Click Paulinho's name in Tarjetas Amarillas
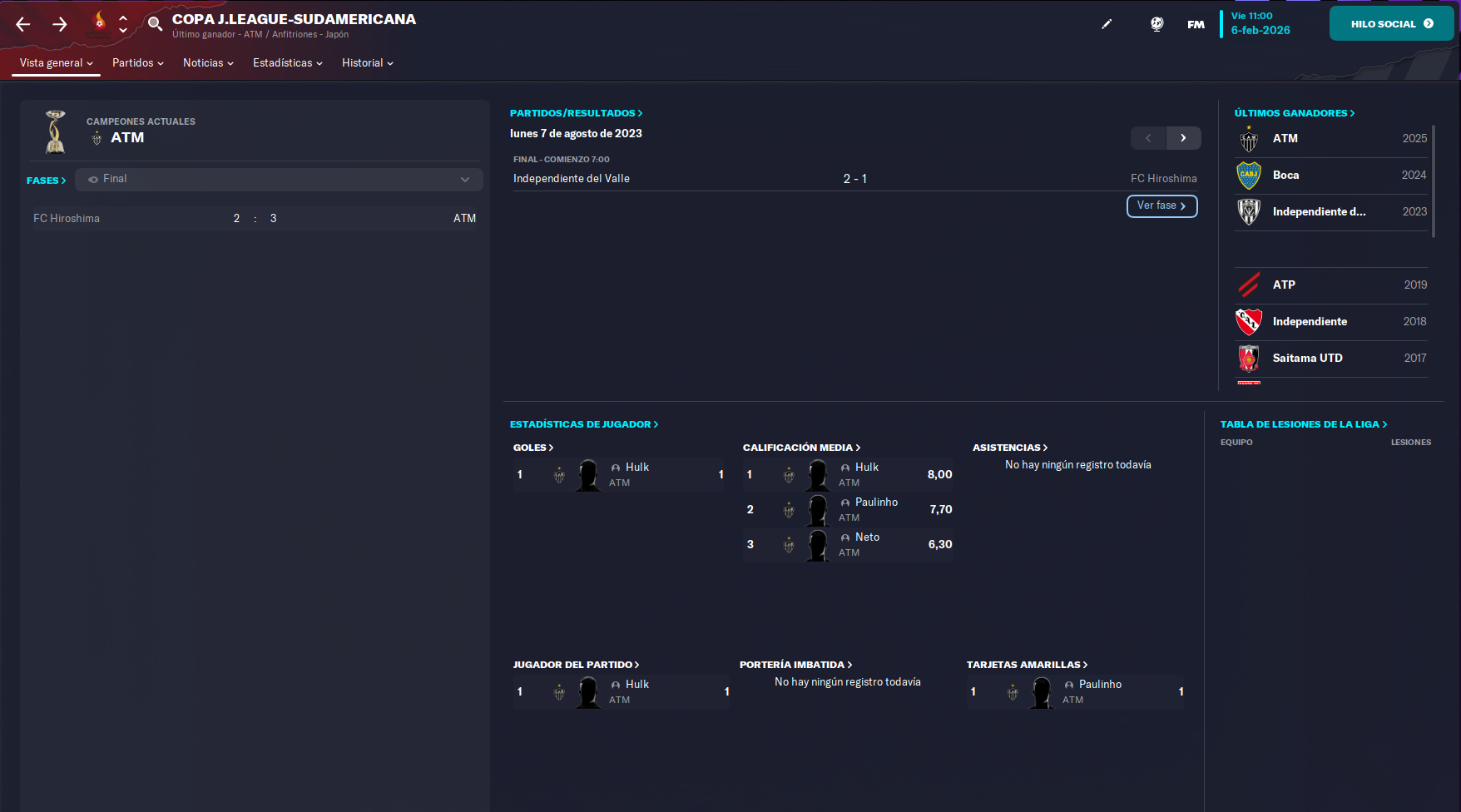1461x812 pixels. pos(1100,685)
